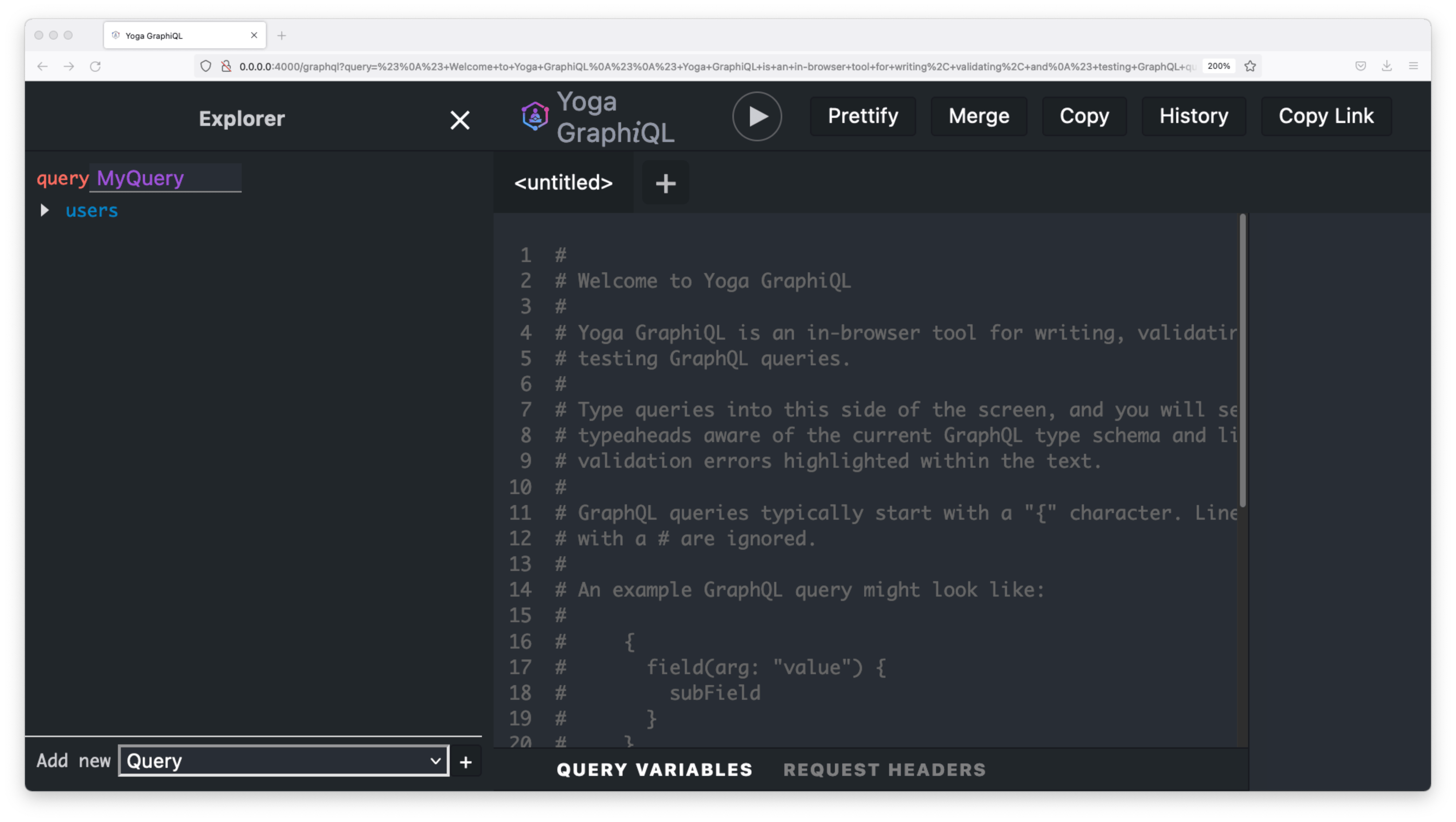Screen dimensions: 1456x822
Task: Bookmark this page with the star icon
Action: (x=1250, y=66)
